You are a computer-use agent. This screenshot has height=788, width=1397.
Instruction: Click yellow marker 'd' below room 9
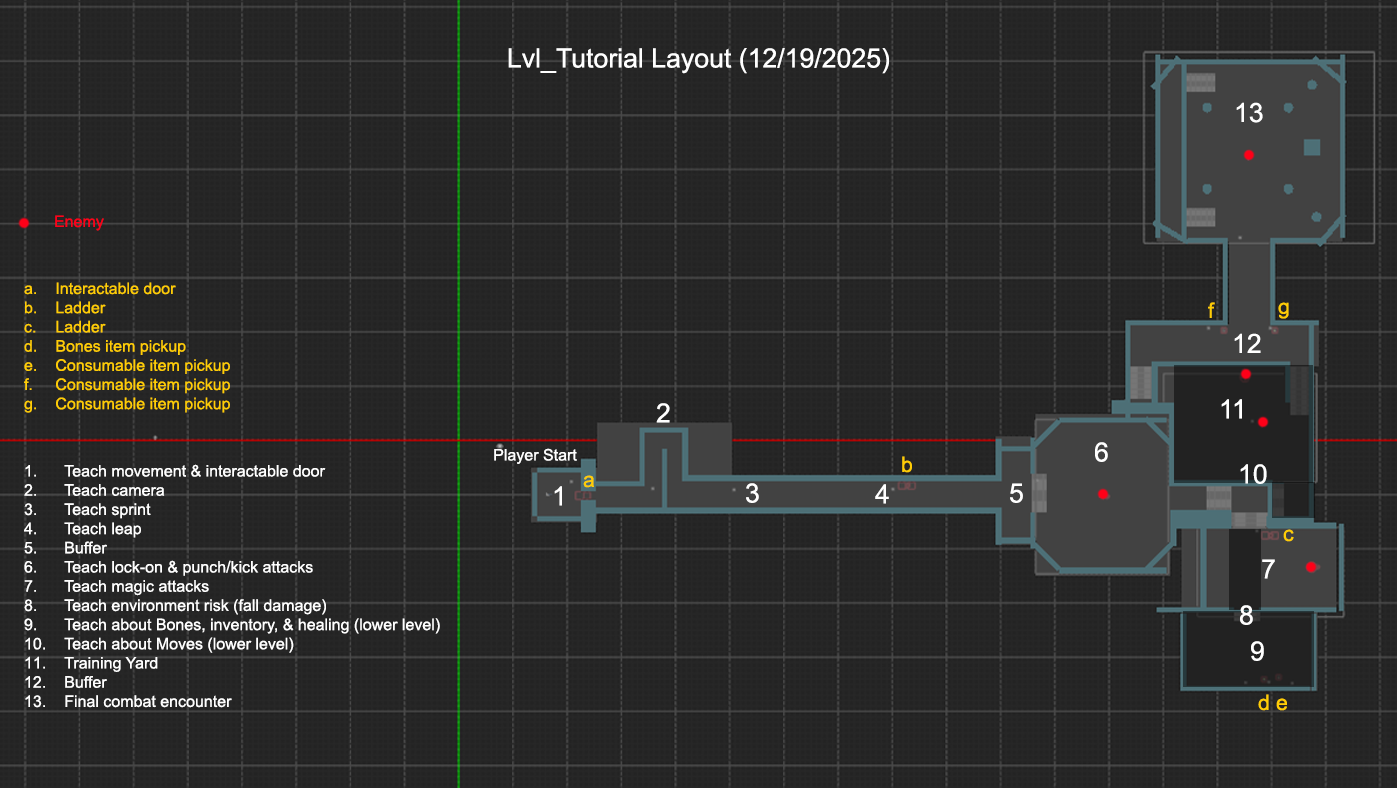[1263, 703]
